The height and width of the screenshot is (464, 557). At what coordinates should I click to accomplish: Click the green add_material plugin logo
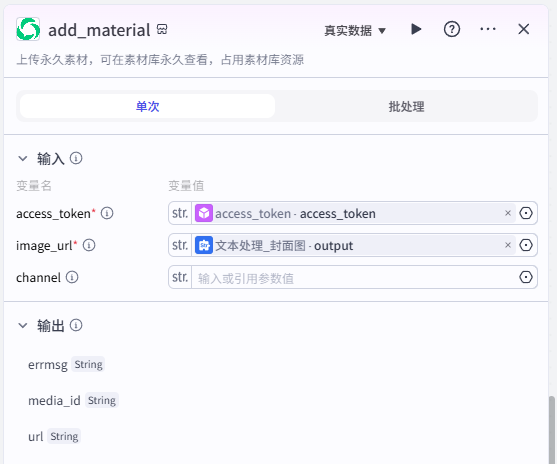[28, 29]
